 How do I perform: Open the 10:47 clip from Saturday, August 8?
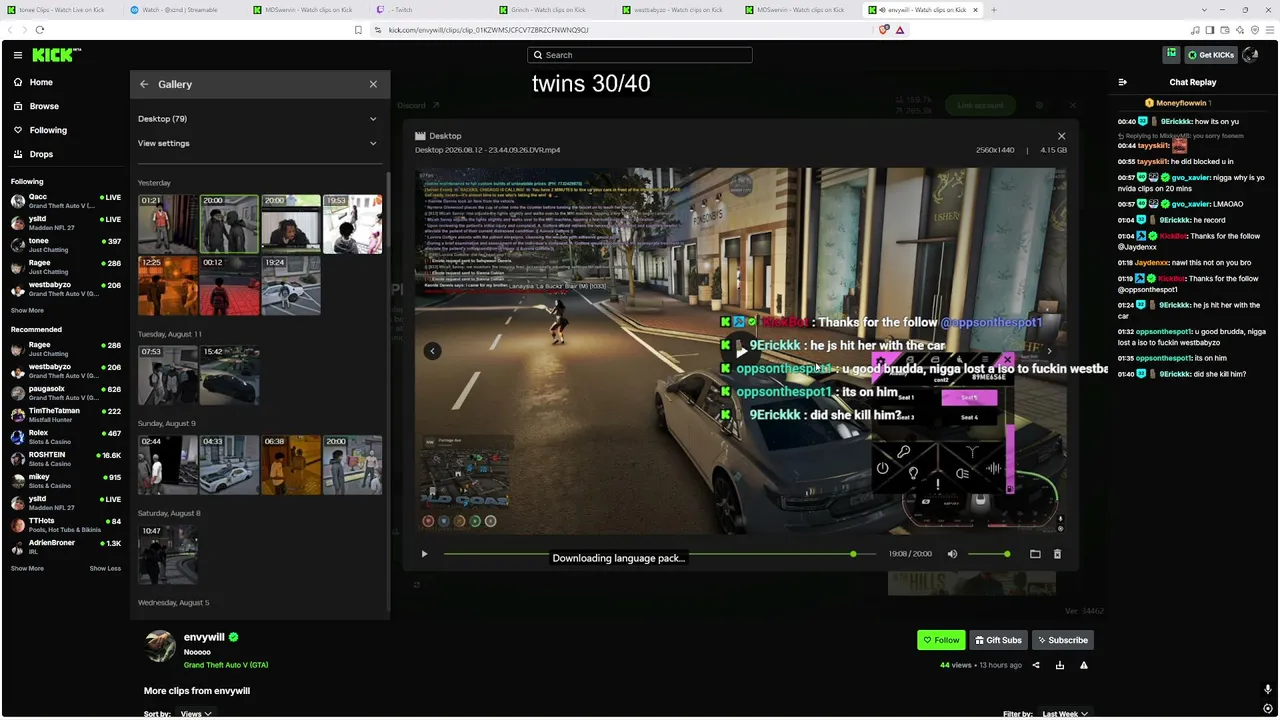pyautogui.click(x=168, y=554)
